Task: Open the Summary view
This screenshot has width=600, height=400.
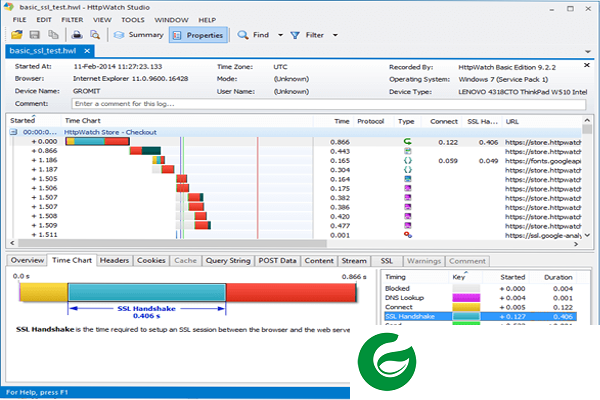Action: click(x=139, y=35)
